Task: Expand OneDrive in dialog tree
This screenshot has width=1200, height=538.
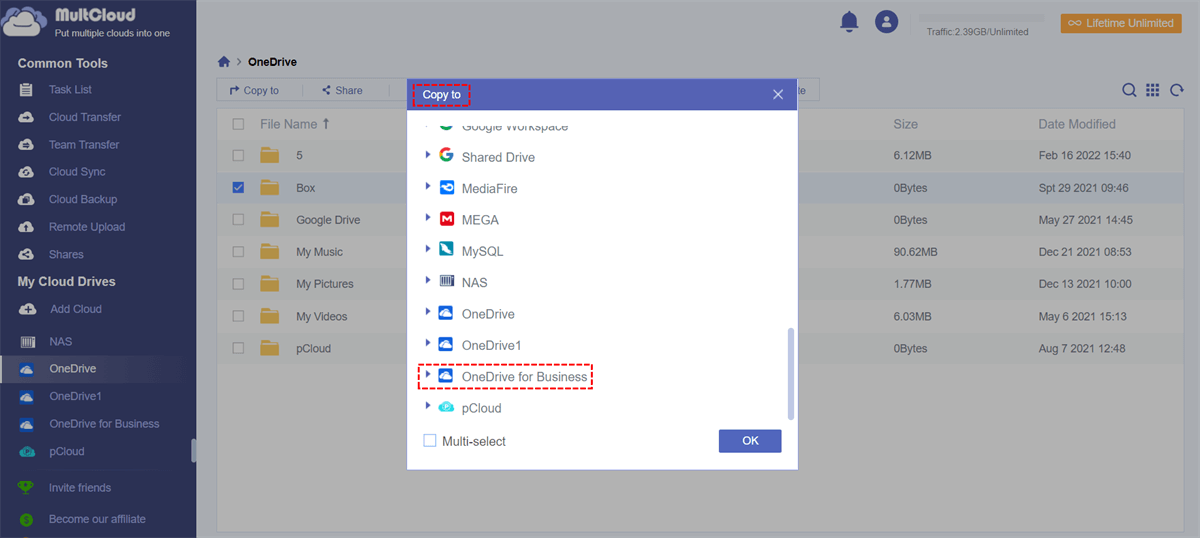Action: coord(428,311)
